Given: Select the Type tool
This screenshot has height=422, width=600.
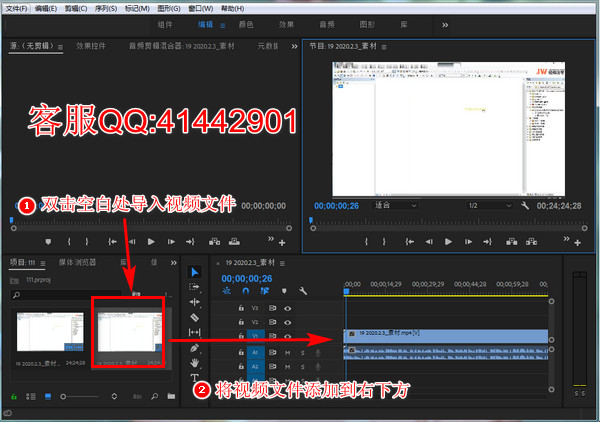Looking at the screenshot, I should (x=194, y=378).
